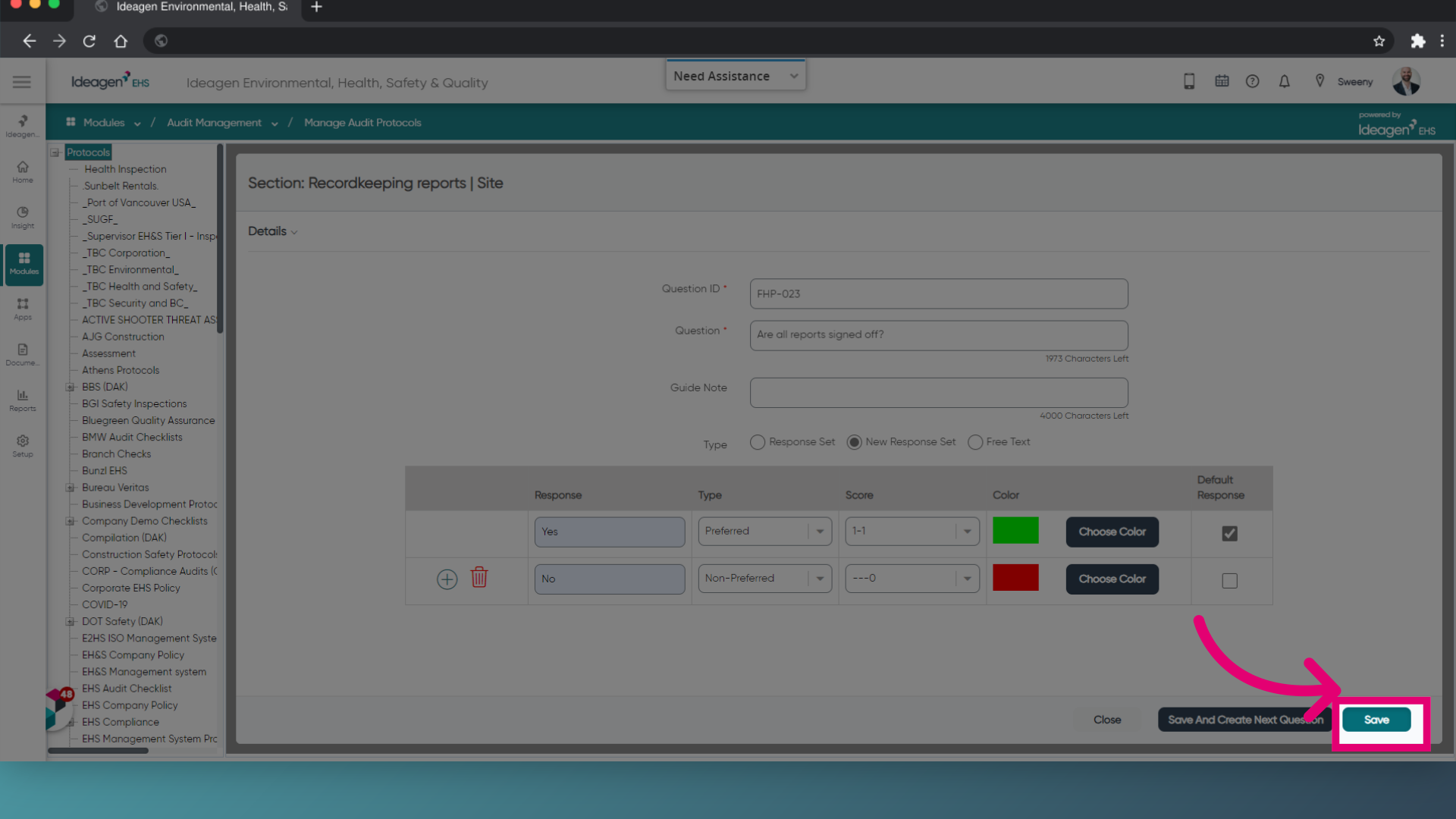The width and height of the screenshot is (1456, 819).
Task: Open the Insight sidebar icon
Action: tap(23, 218)
